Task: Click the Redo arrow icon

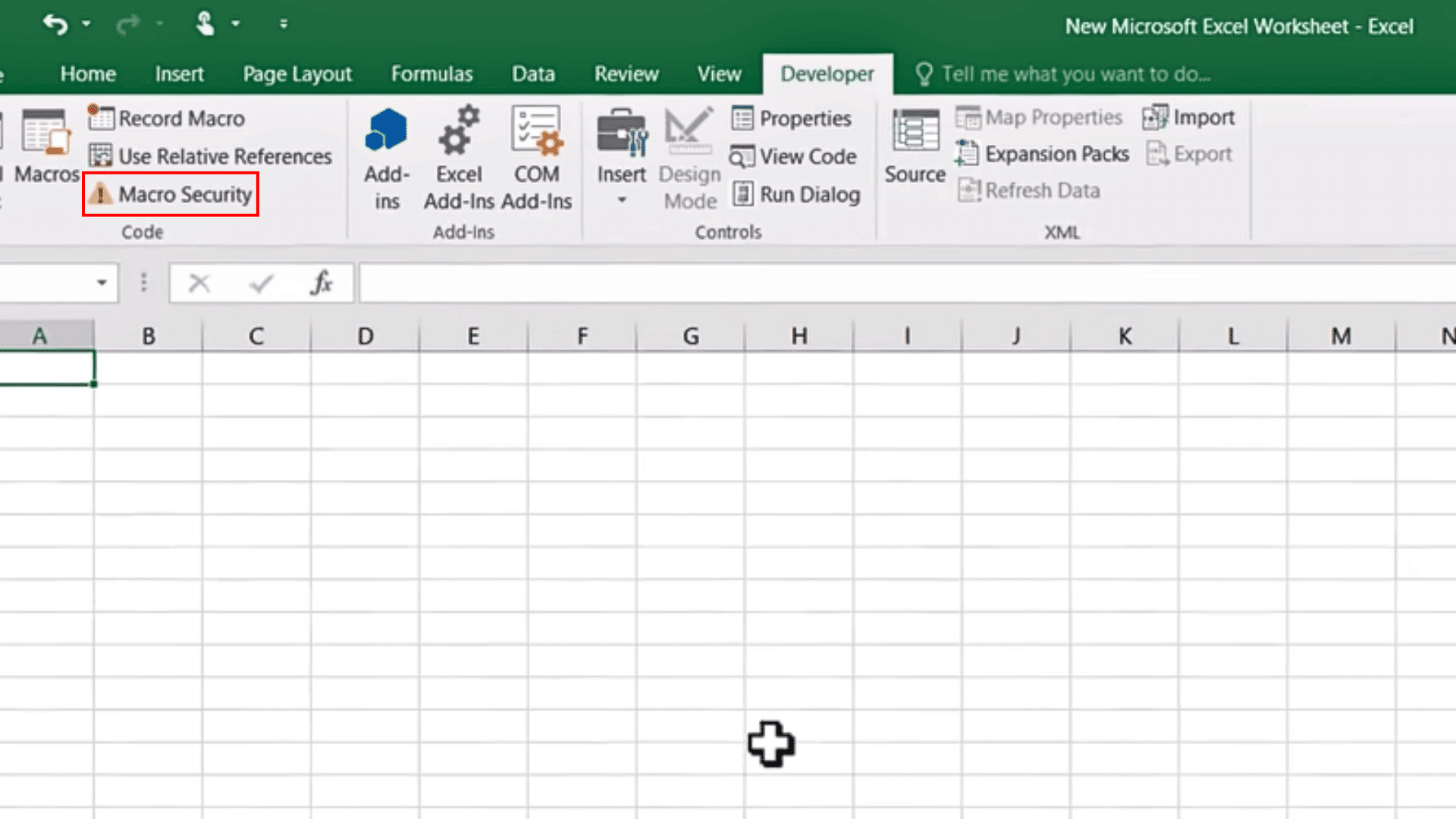Action: tap(127, 24)
